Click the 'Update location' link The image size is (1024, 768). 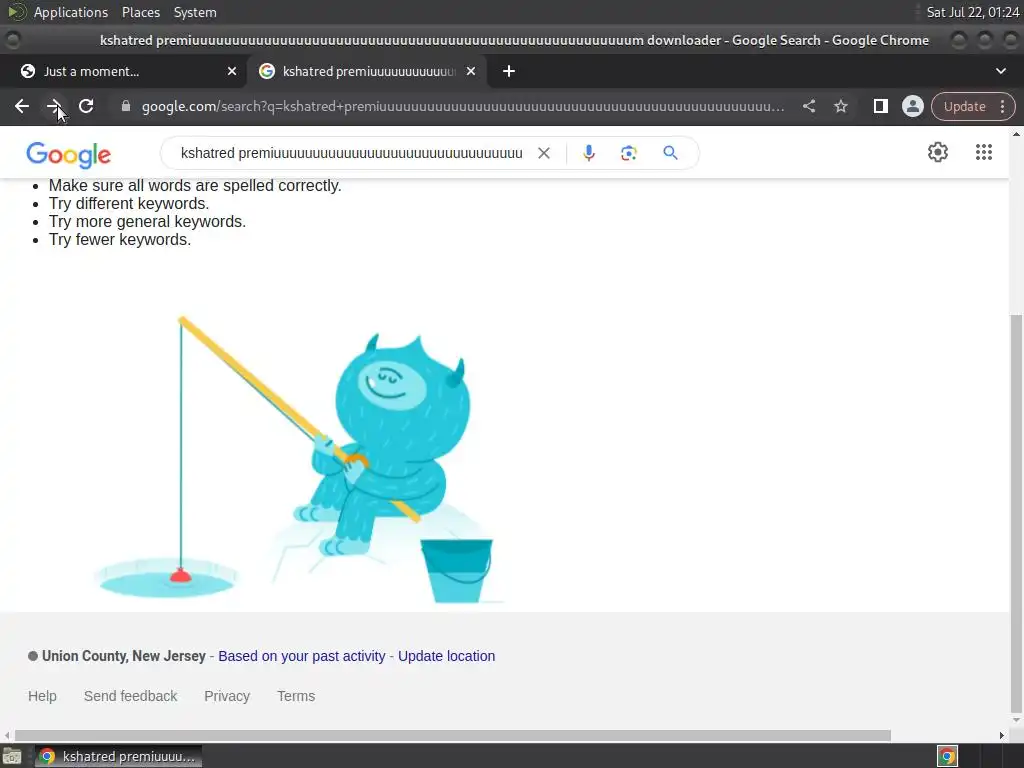pos(447,656)
